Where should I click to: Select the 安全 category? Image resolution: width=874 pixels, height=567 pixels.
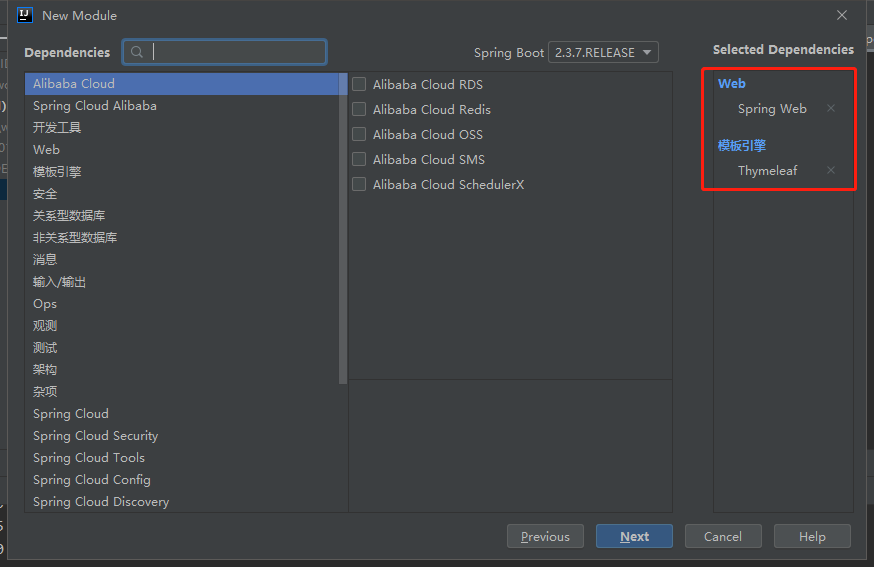pos(182,193)
